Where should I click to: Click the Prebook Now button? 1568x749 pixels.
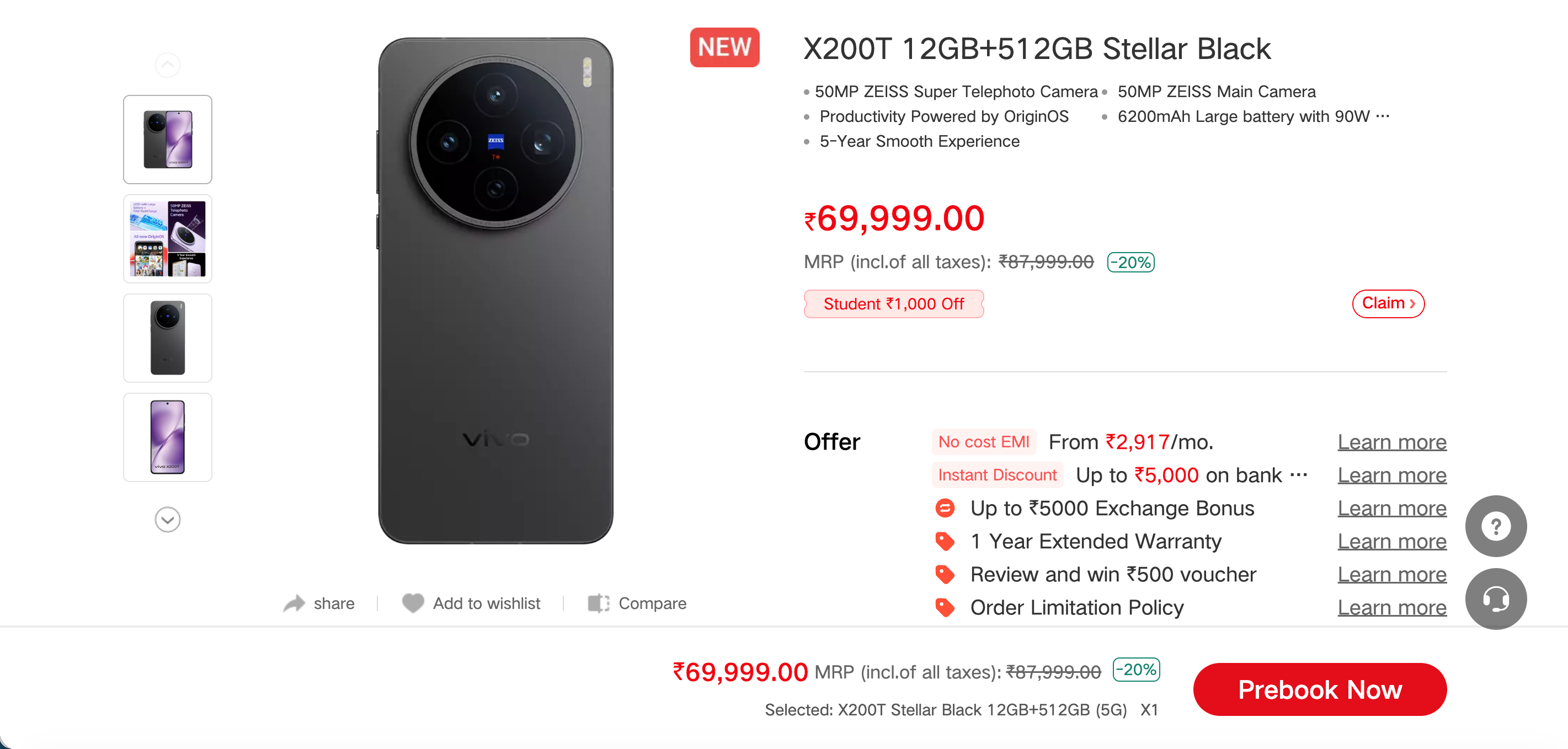pyautogui.click(x=1319, y=689)
